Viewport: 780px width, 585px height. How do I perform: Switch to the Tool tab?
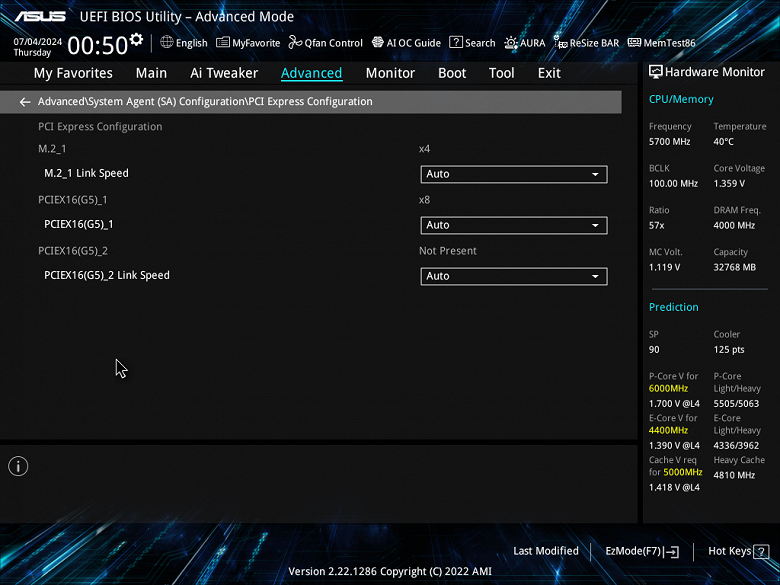[x=501, y=73]
